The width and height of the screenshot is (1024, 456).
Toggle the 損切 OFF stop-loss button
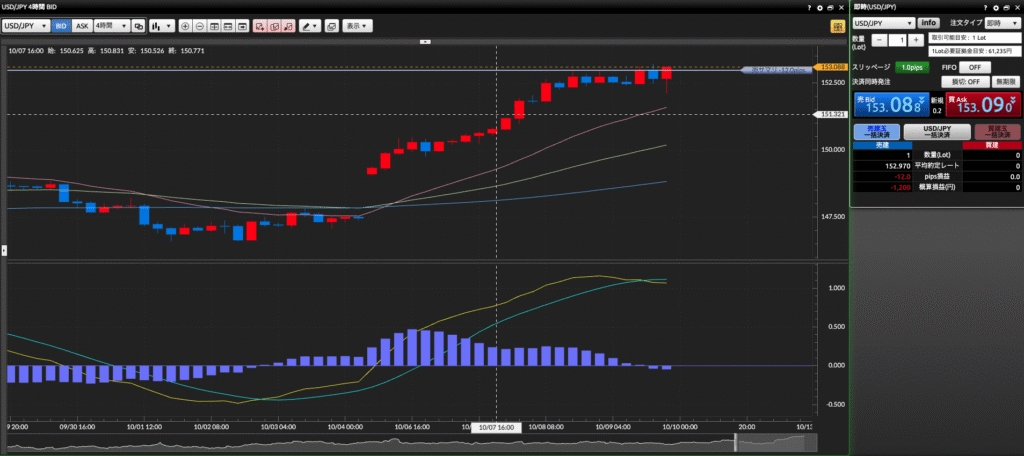965,81
